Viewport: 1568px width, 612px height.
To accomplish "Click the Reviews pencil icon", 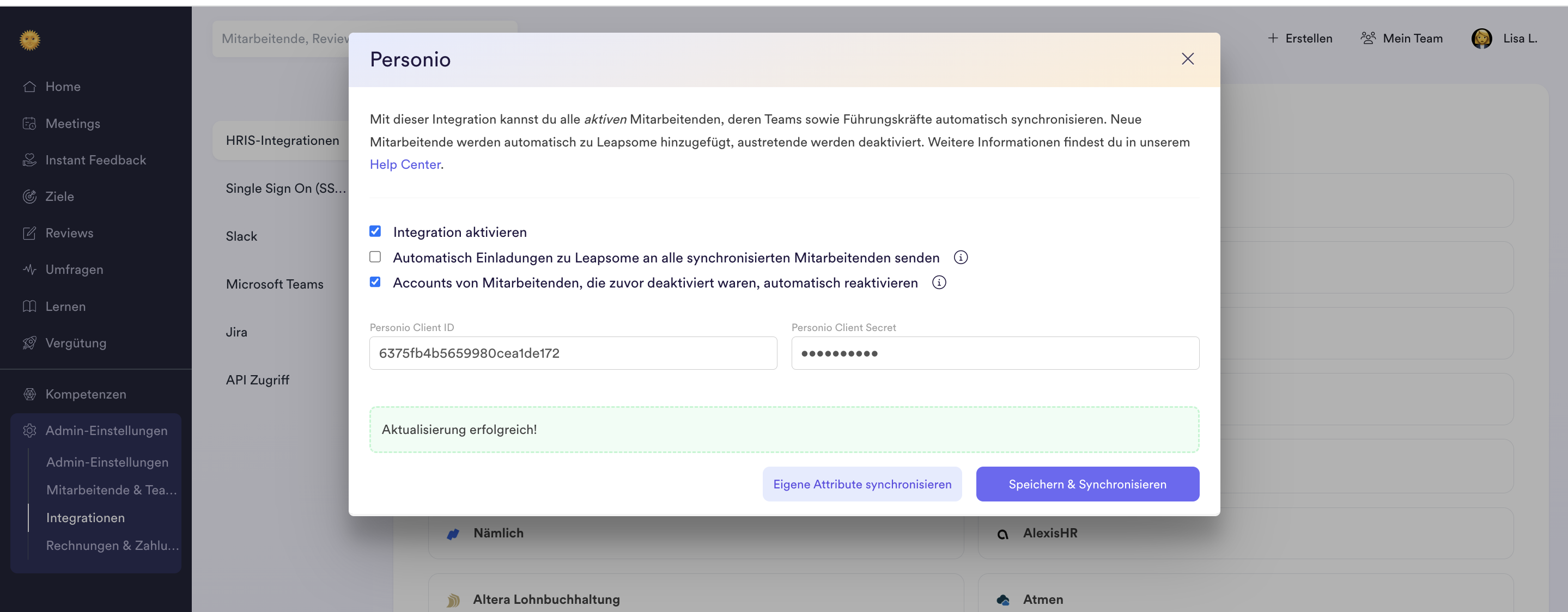I will pyautogui.click(x=29, y=233).
